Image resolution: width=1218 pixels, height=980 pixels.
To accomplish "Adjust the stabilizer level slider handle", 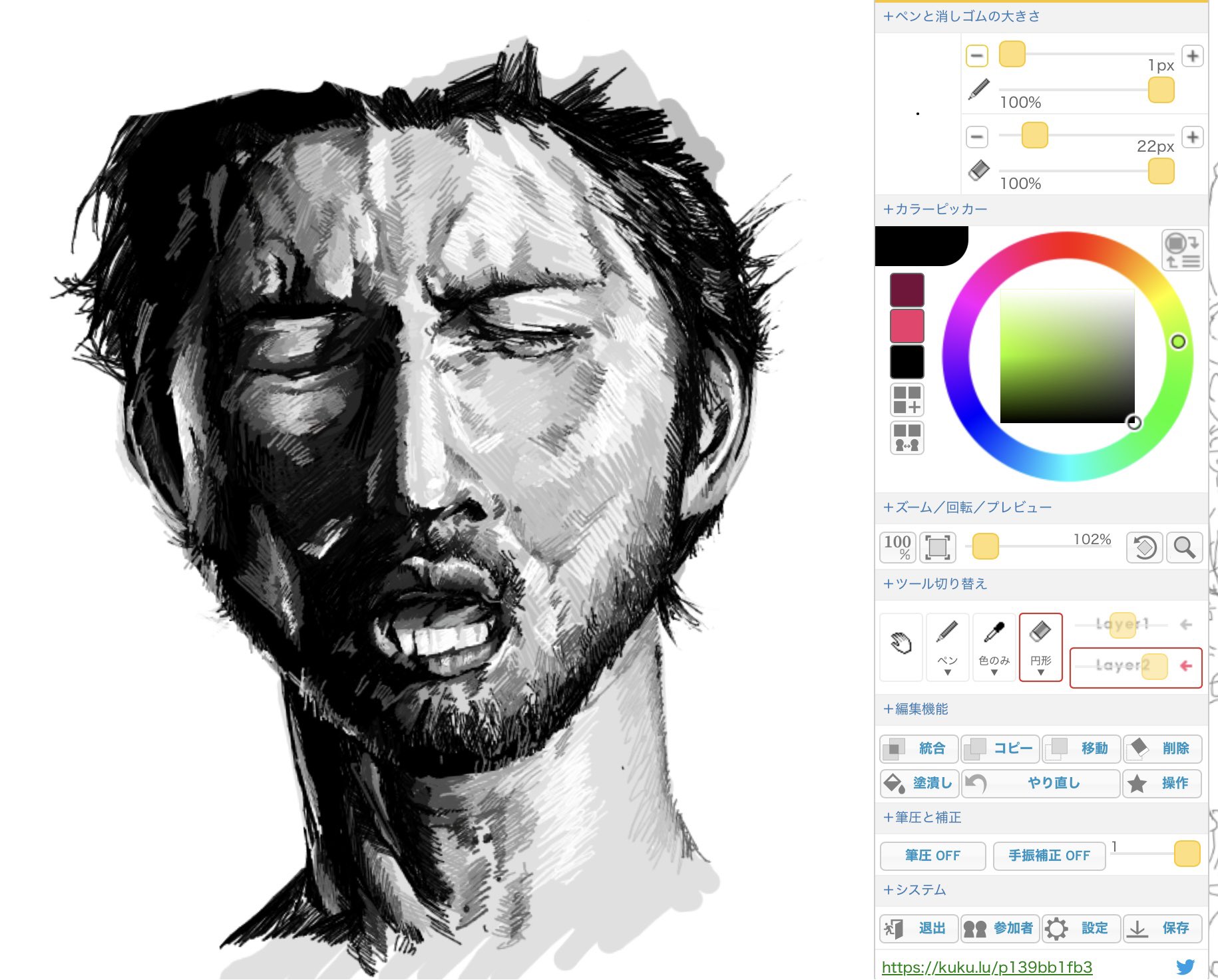I will click(x=1187, y=854).
